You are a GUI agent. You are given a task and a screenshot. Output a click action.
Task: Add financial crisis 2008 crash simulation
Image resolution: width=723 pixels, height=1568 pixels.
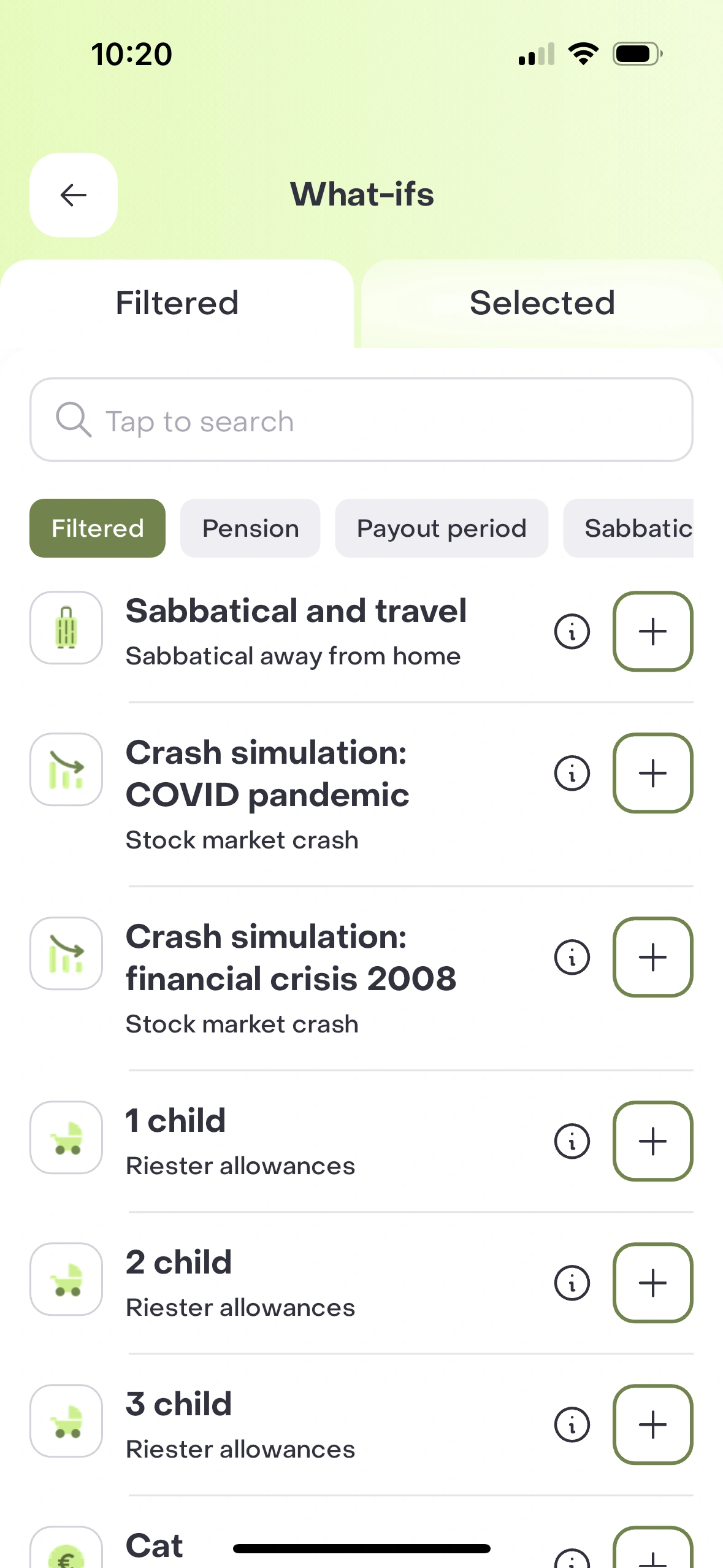tap(652, 957)
